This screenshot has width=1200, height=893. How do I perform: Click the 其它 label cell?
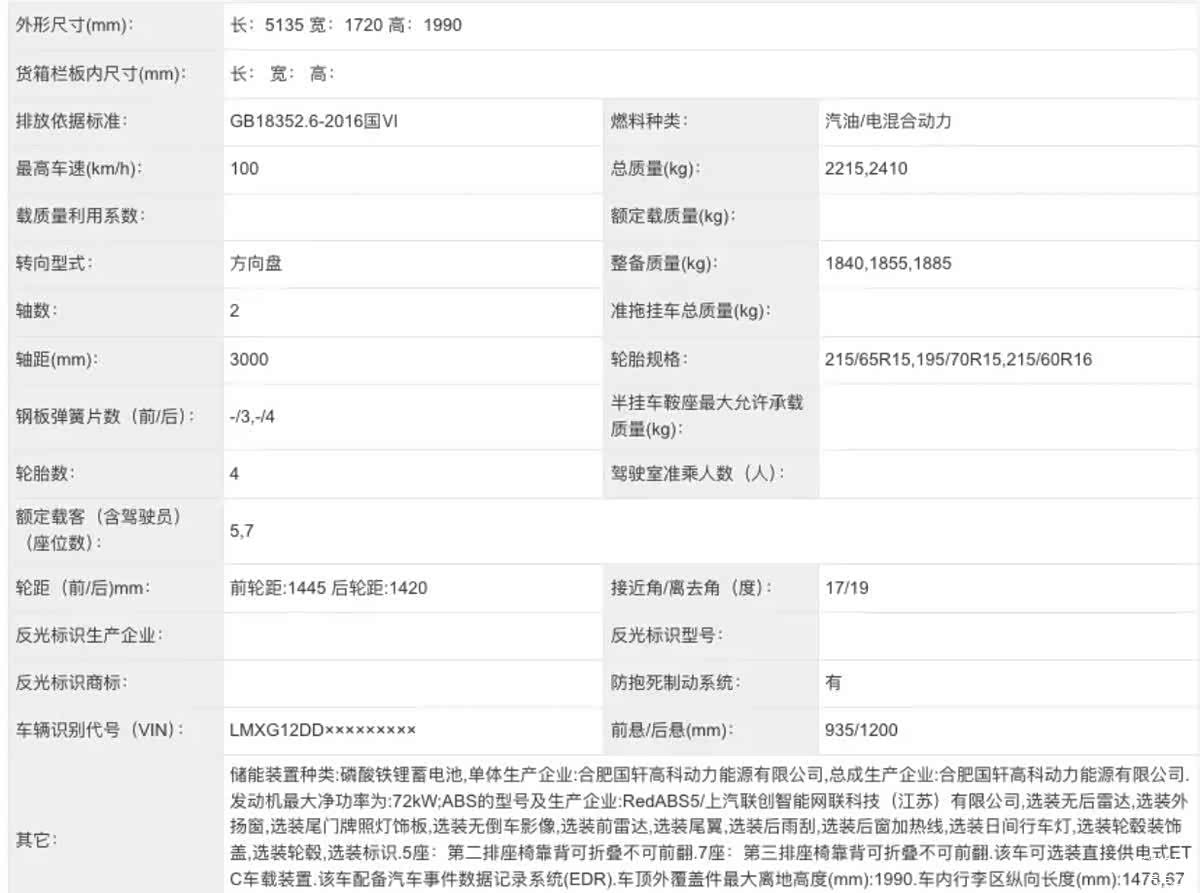(37, 838)
